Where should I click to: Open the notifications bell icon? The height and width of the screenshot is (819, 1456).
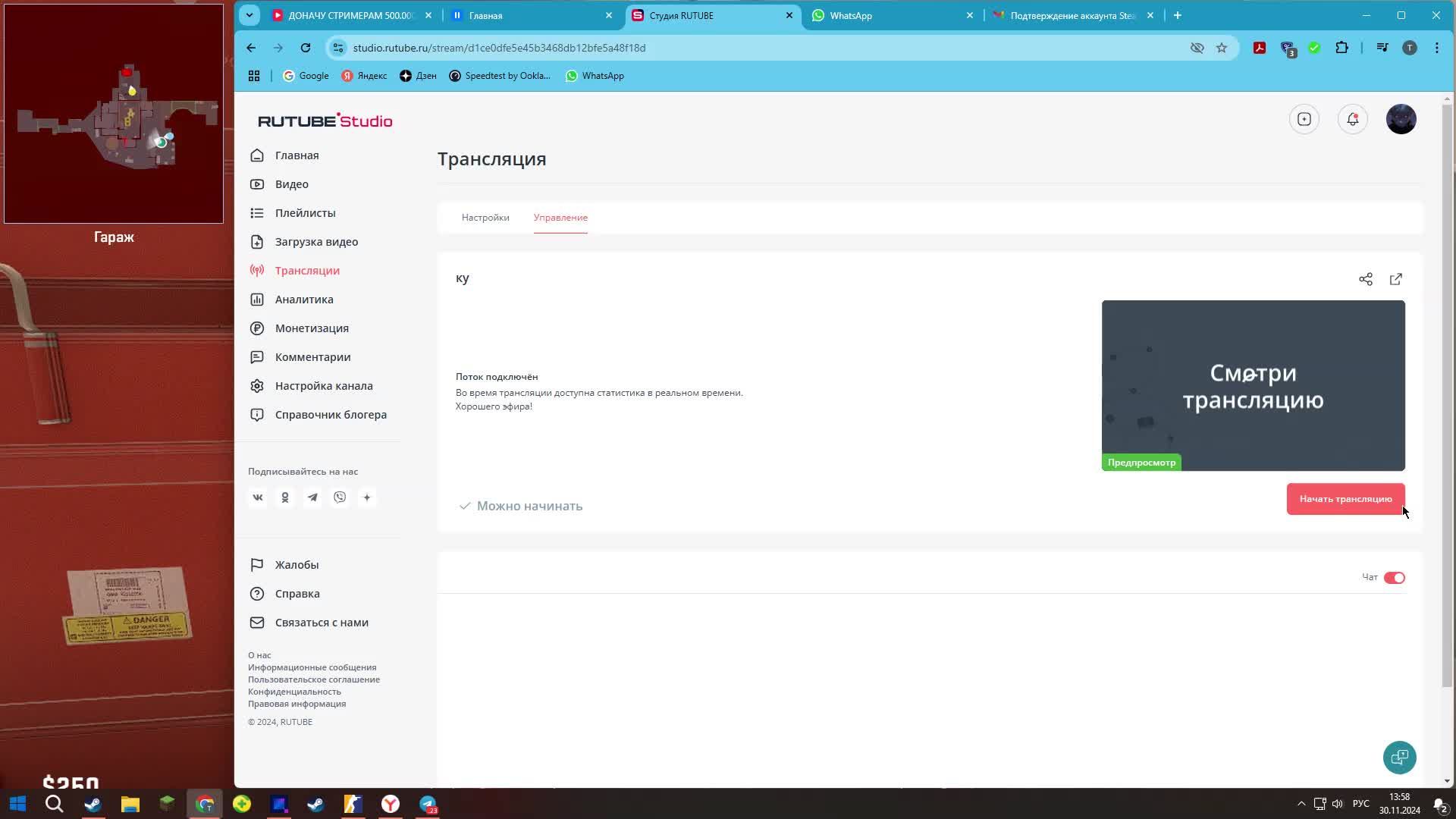coord(1352,119)
